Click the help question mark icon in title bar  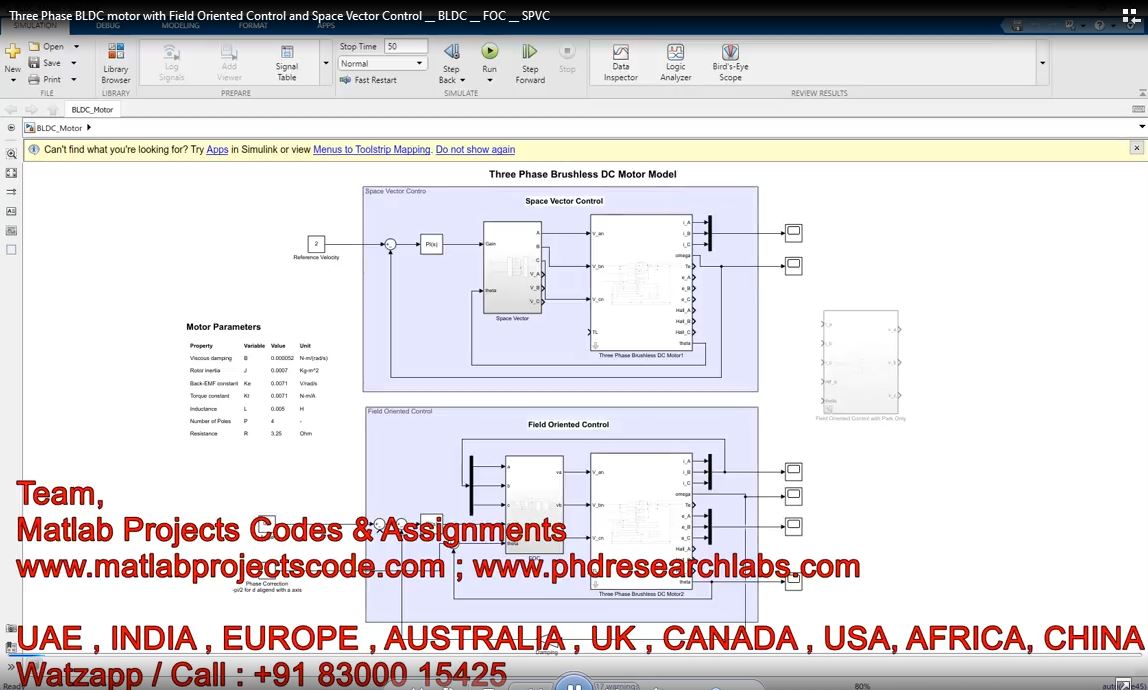pos(1100,26)
